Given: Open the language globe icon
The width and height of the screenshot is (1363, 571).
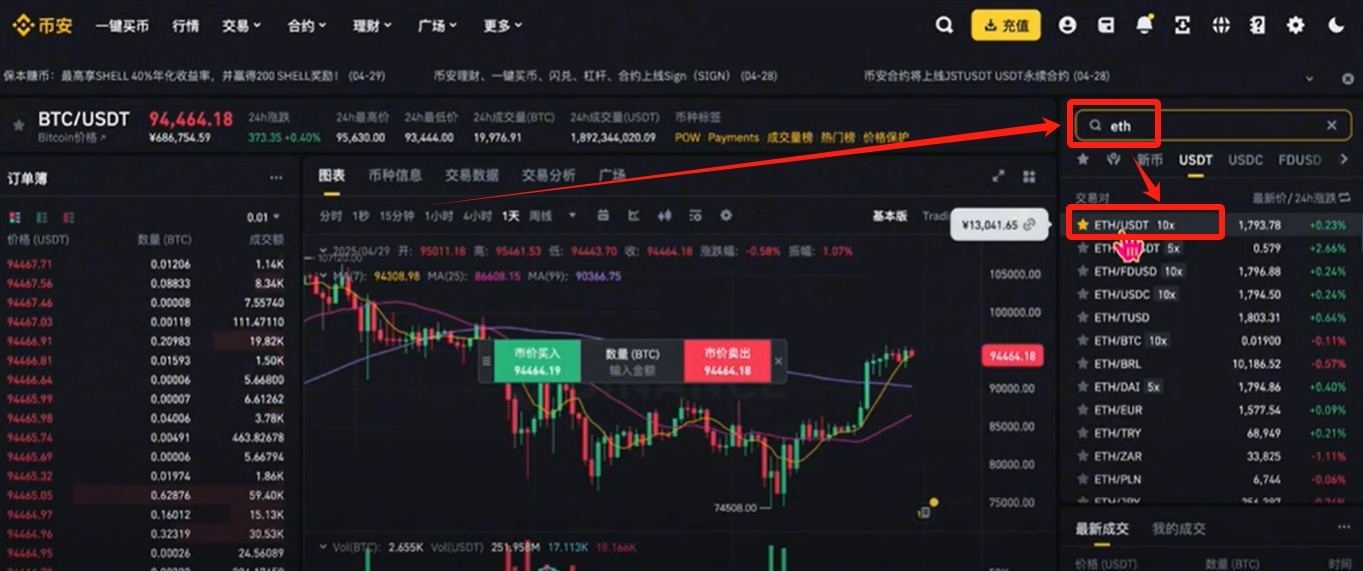Looking at the screenshot, I should 1220,26.
